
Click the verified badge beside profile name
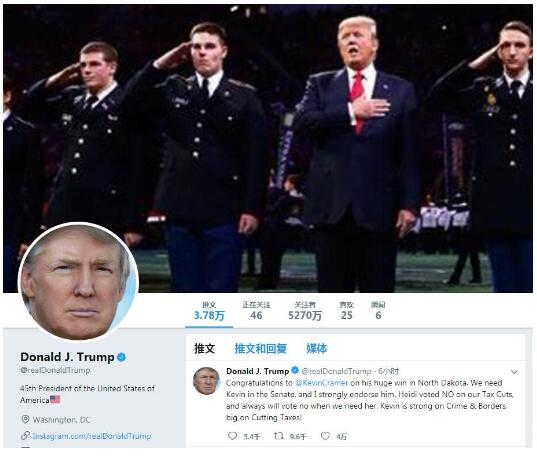pyautogui.click(x=121, y=357)
